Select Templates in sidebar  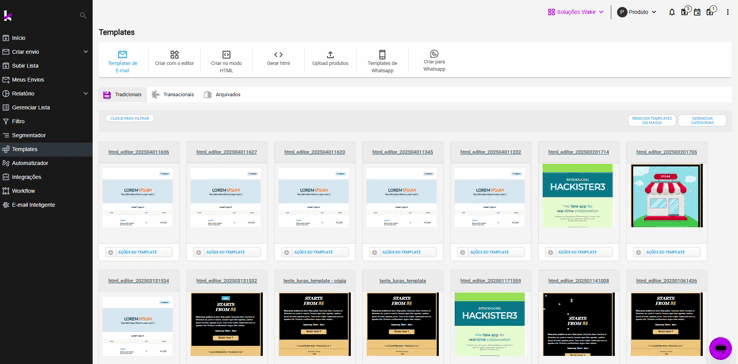point(46,149)
